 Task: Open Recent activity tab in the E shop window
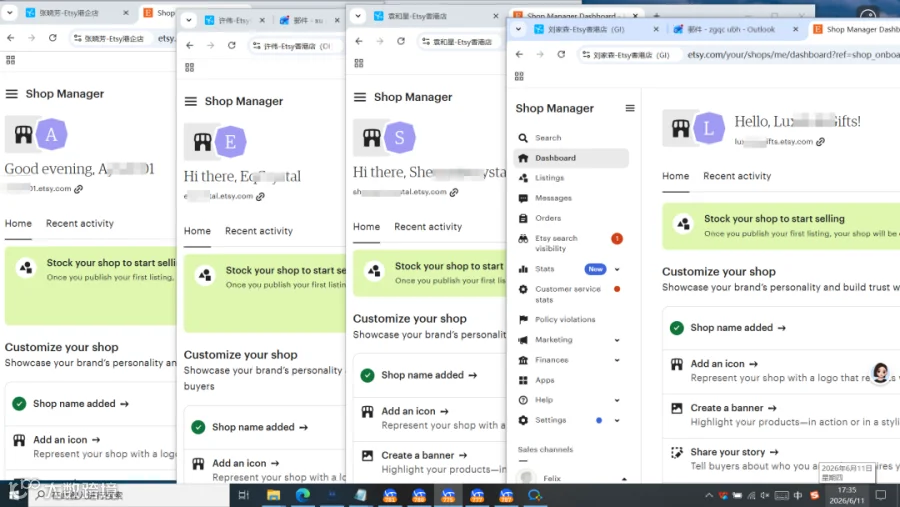[259, 231]
